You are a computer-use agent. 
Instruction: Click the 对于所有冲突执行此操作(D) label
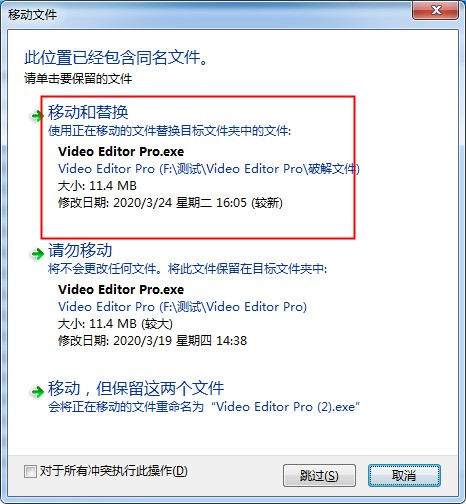tap(113, 471)
